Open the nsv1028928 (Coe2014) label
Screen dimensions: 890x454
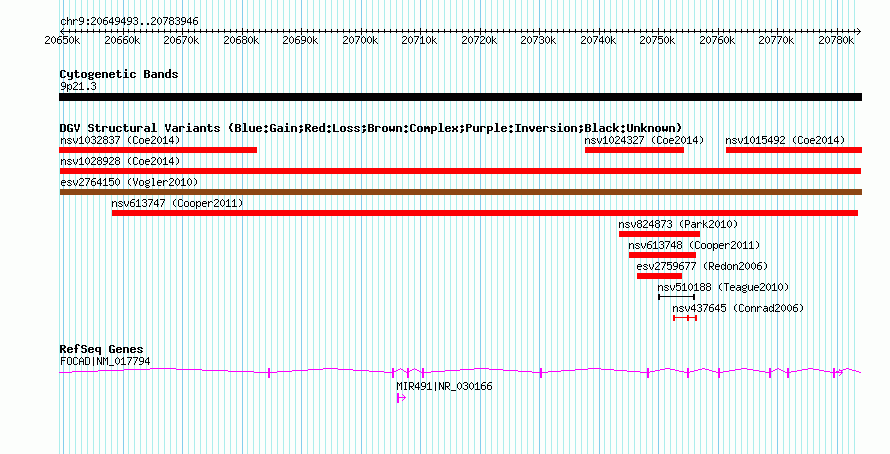coord(120,161)
